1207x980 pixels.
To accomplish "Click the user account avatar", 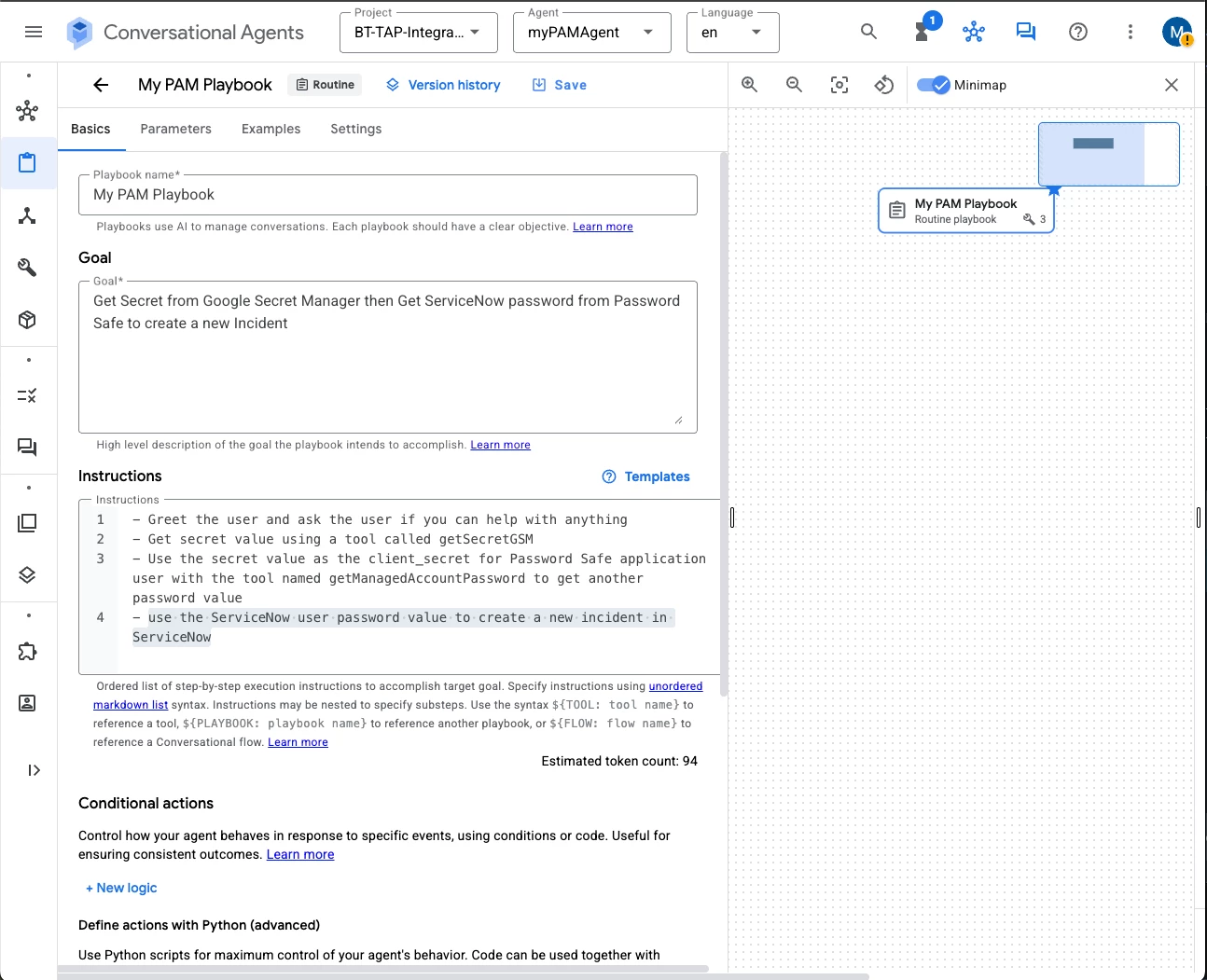I will coord(1177,32).
